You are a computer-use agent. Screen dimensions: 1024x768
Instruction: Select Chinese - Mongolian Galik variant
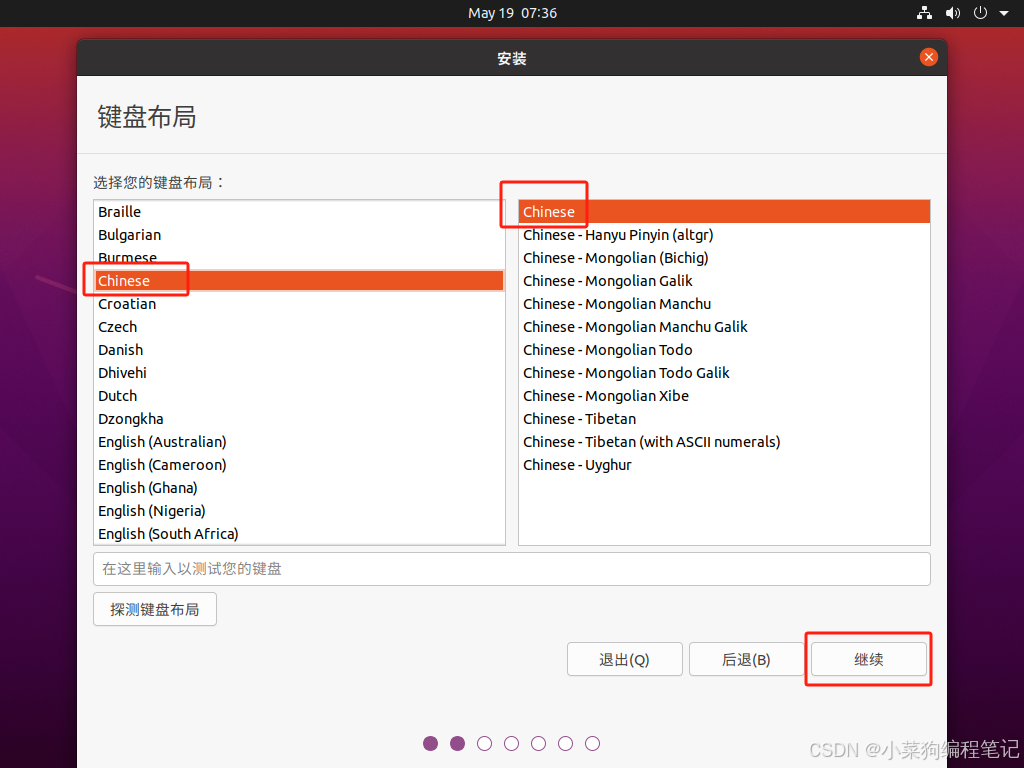[x=724, y=281]
